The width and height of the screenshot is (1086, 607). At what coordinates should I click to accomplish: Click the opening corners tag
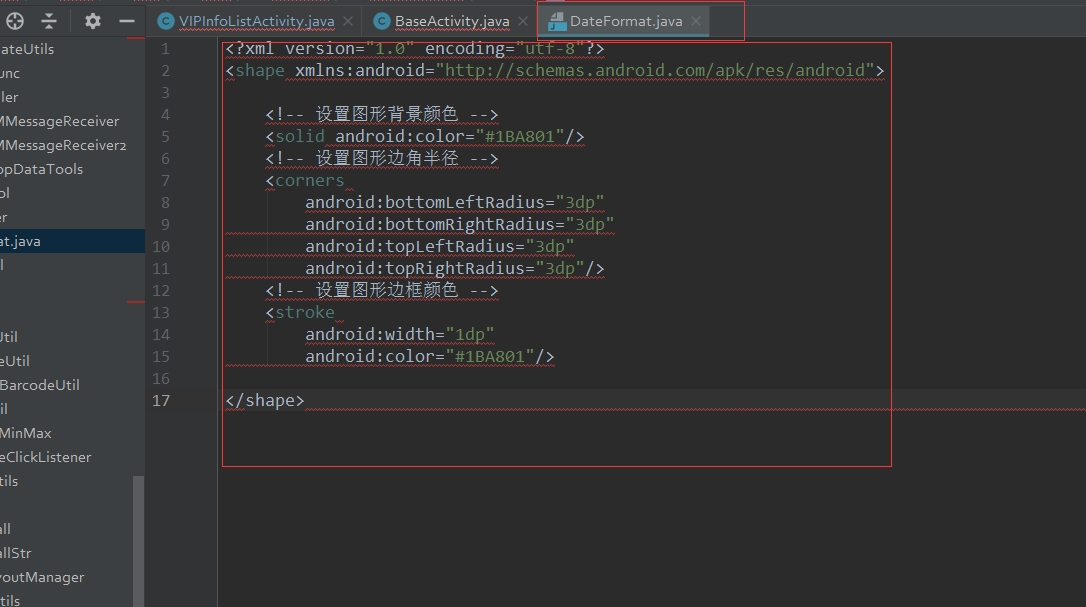click(x=305, y=181)
